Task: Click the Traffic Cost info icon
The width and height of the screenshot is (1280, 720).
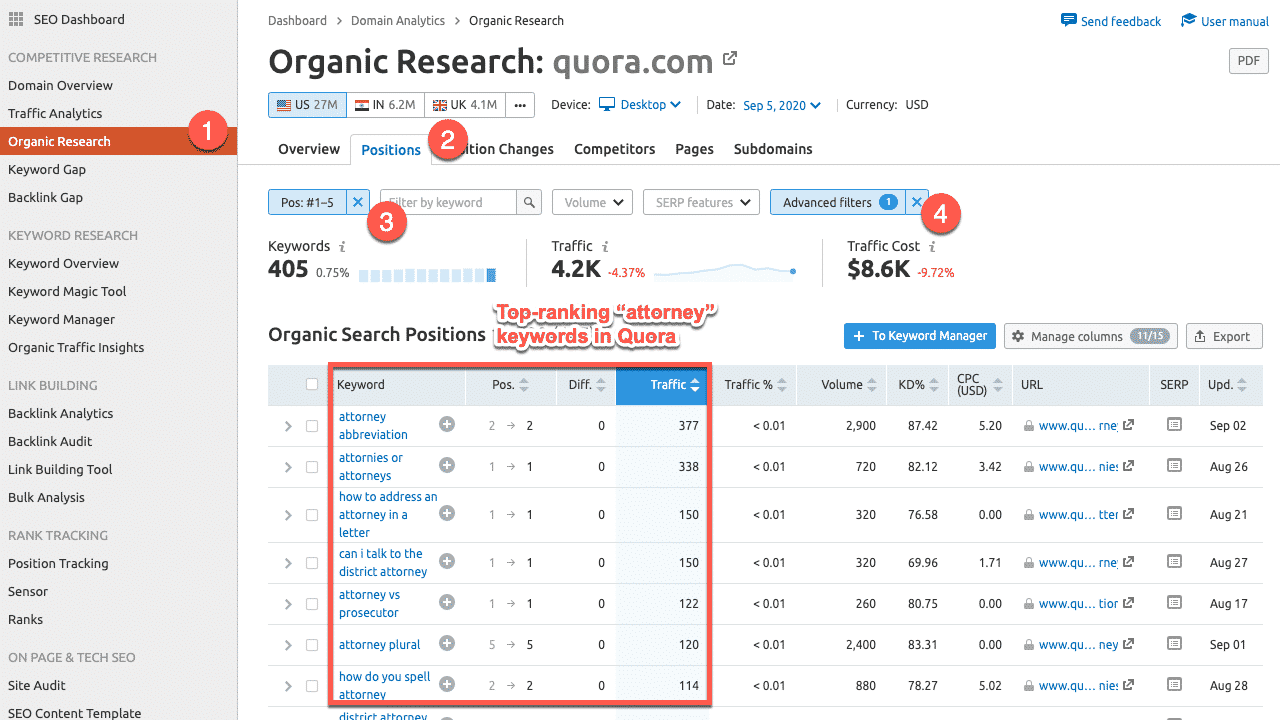Action: (932, 246)
